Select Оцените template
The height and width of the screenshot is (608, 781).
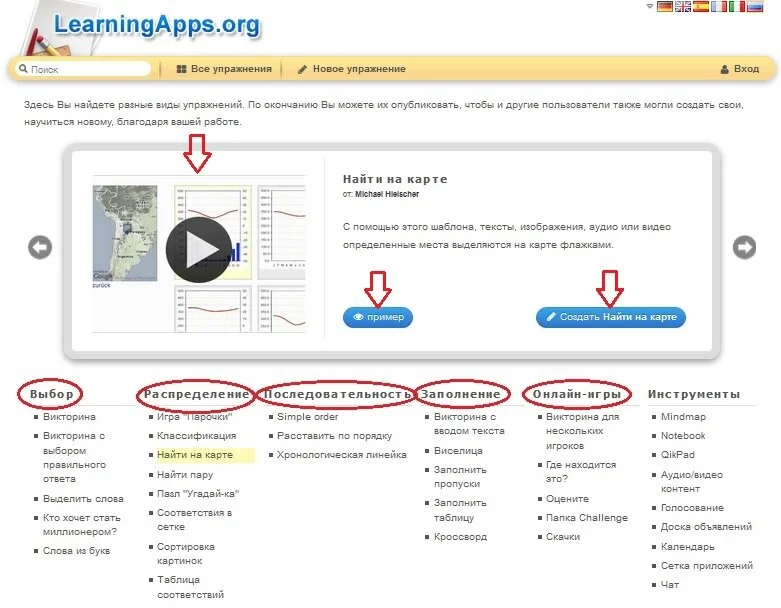(567, 499)
